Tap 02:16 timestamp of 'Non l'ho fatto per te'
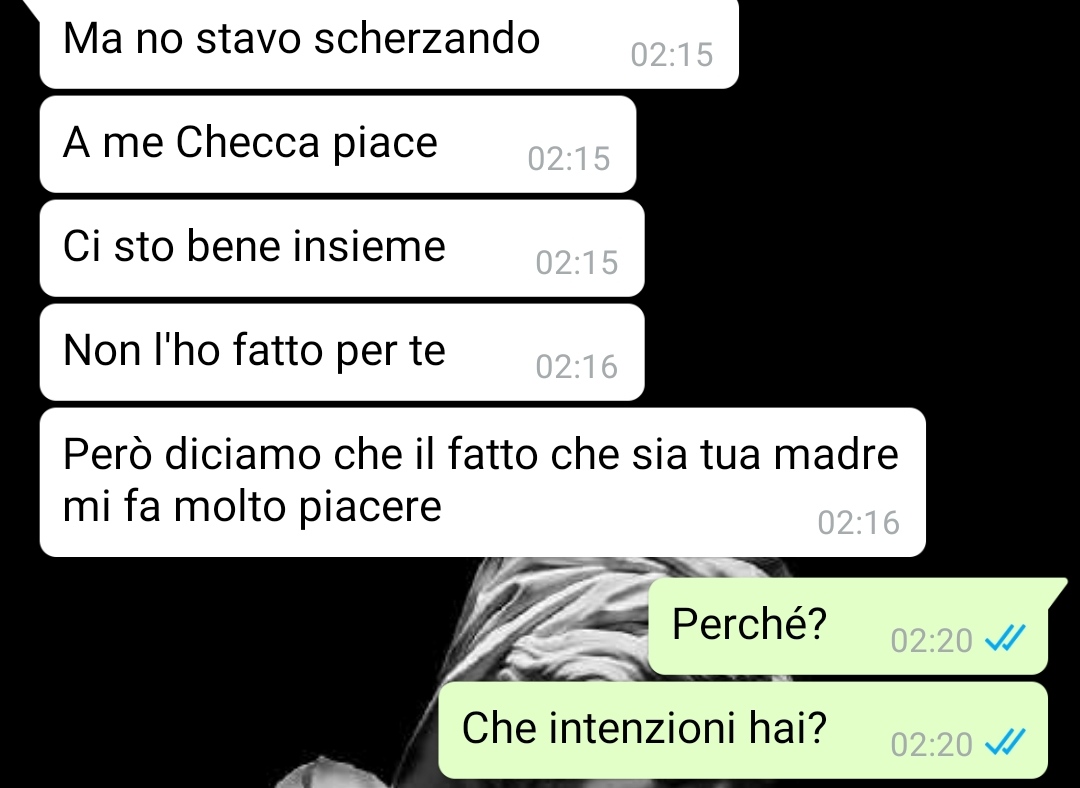 click(577, 367)
